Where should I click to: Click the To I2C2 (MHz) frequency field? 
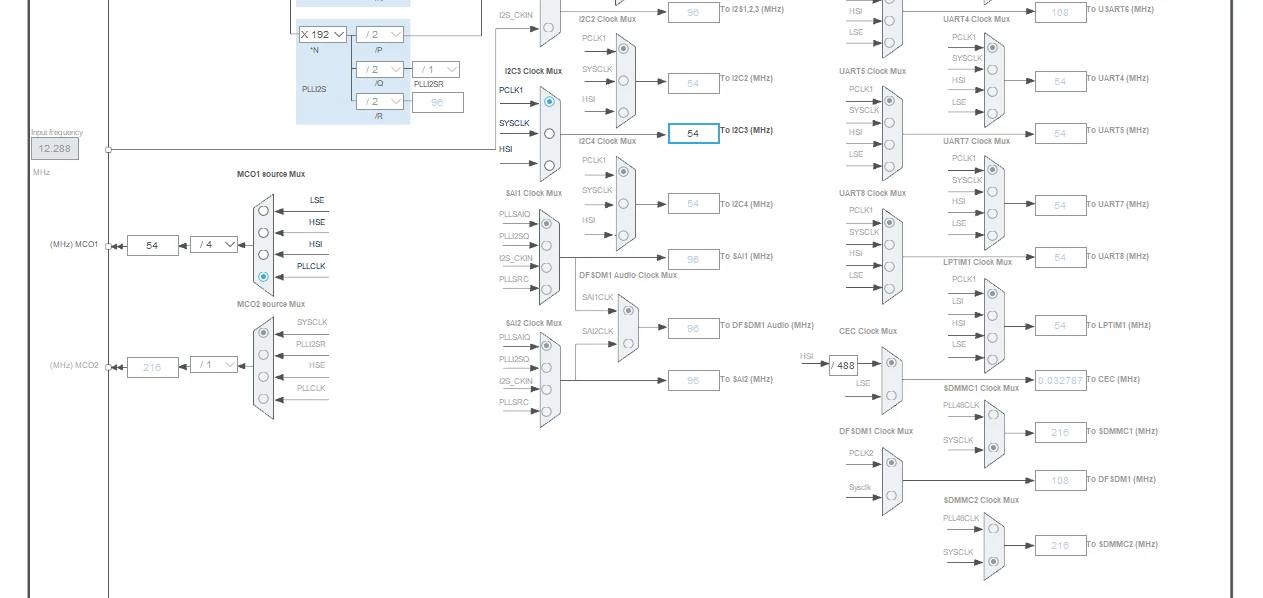[x=694, y=83]
